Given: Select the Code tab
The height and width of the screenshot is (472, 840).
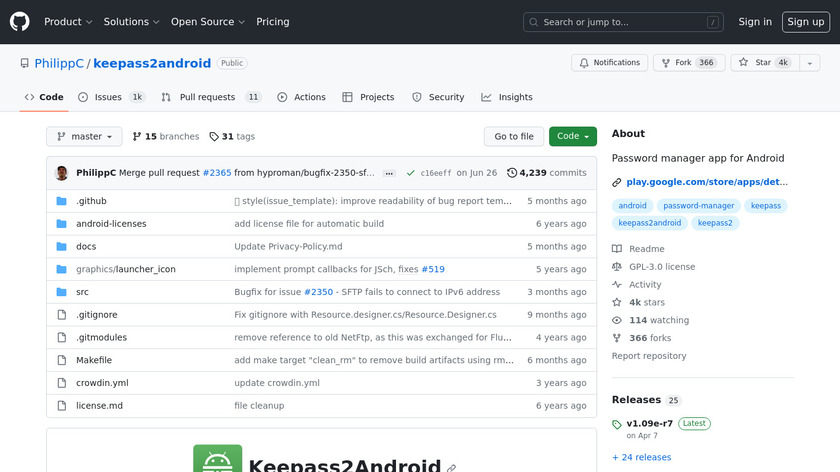Looking at the screenshot, I should 44,97.
